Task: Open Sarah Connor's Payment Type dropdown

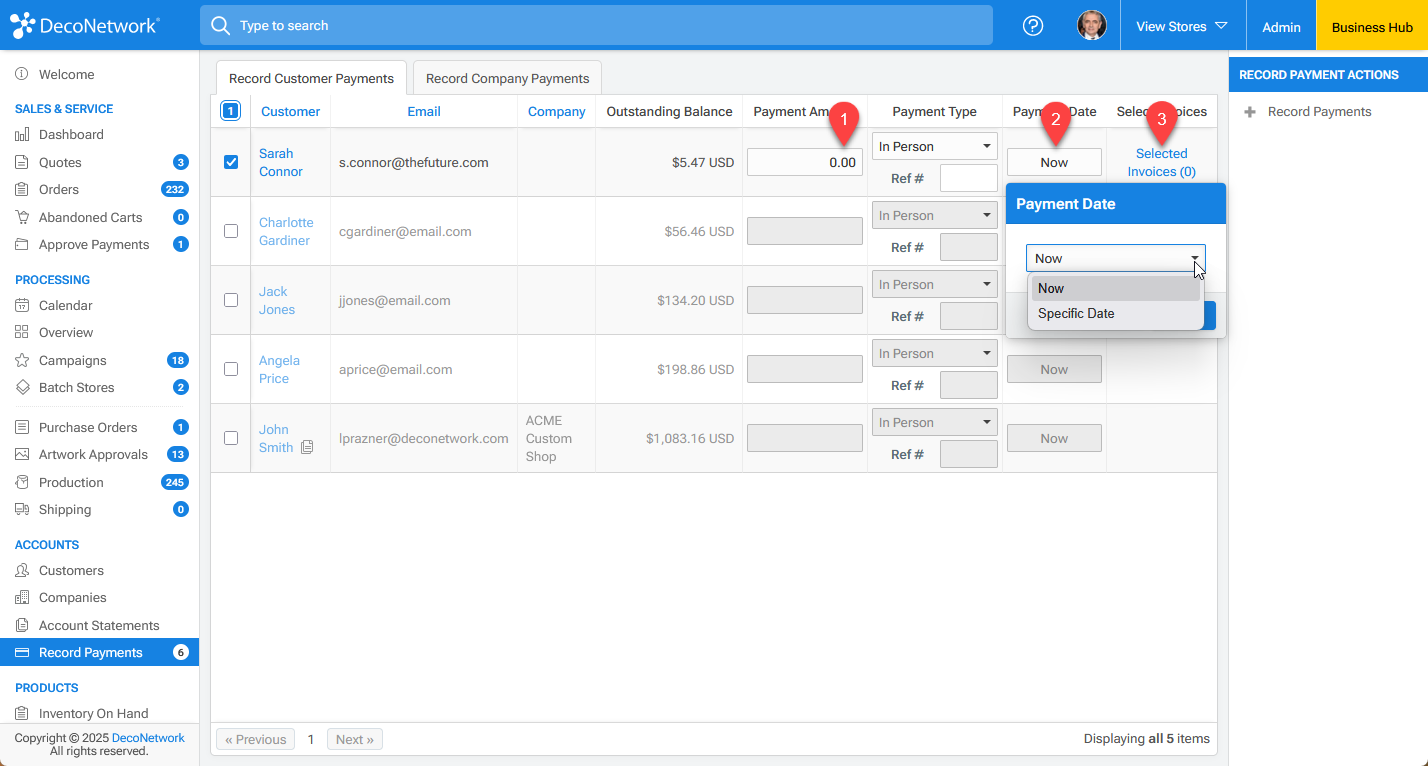Action: 935,146
